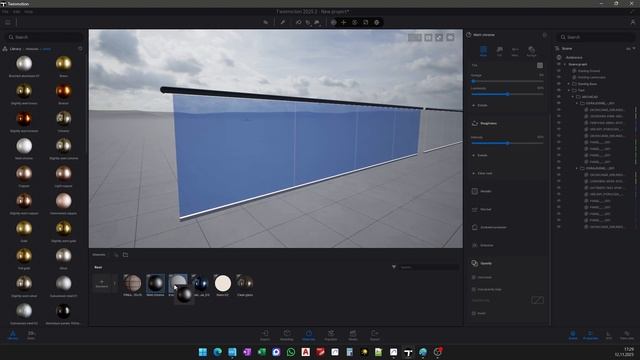
Task: Open the Stats tab at bottom right
Action: [x=609, y=335]
